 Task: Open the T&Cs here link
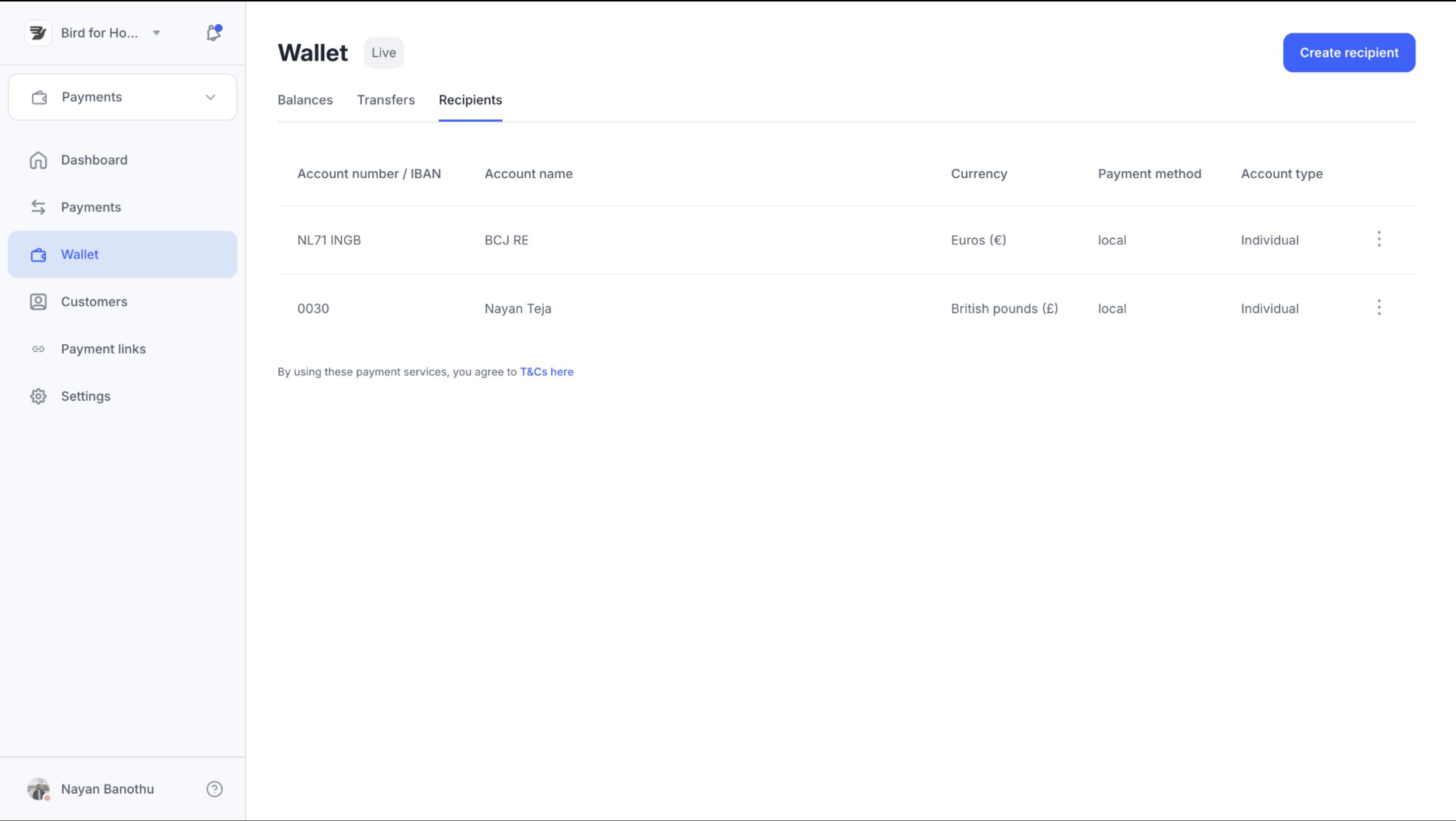[x=547, y=372]
